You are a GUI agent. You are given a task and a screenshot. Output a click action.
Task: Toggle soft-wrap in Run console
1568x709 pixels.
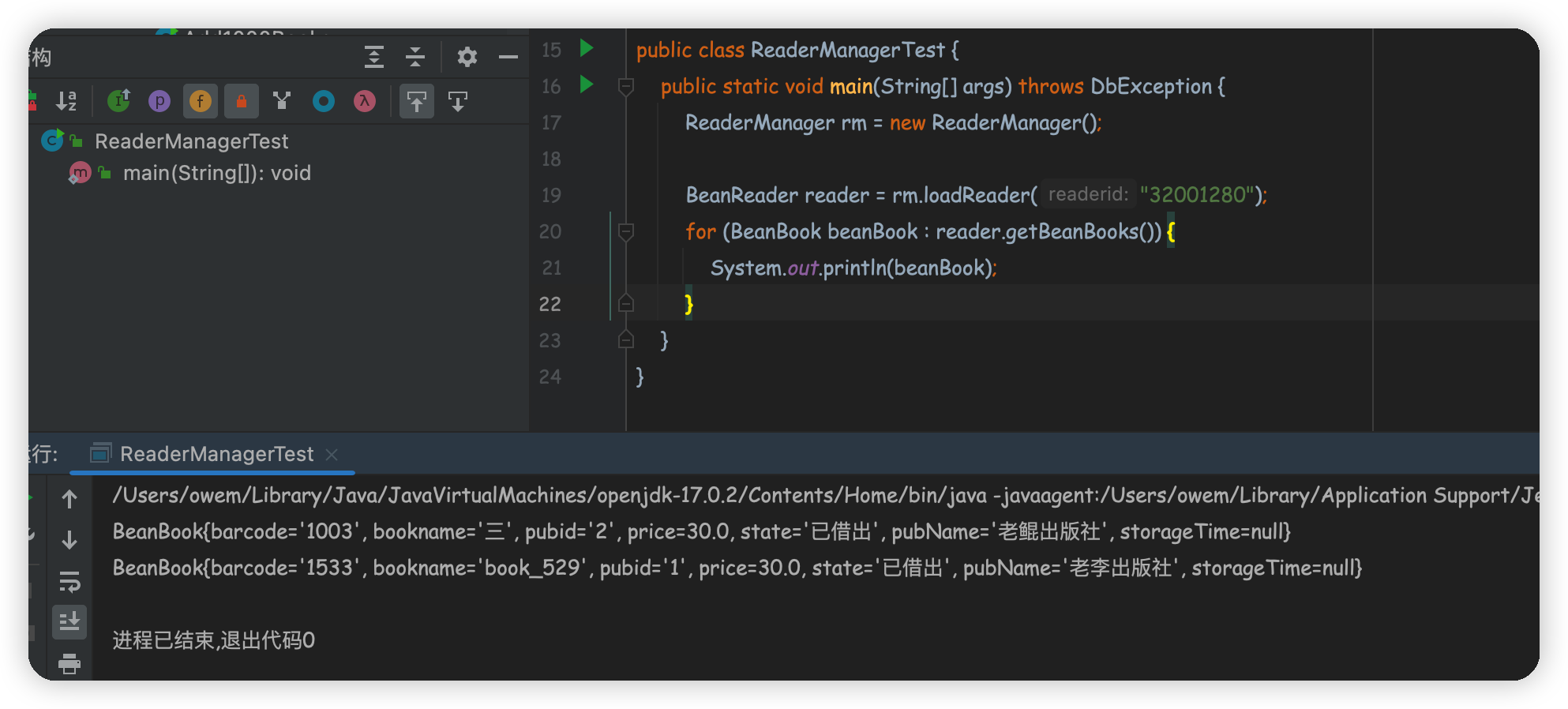pyautogui.click(x=69, y=582)
